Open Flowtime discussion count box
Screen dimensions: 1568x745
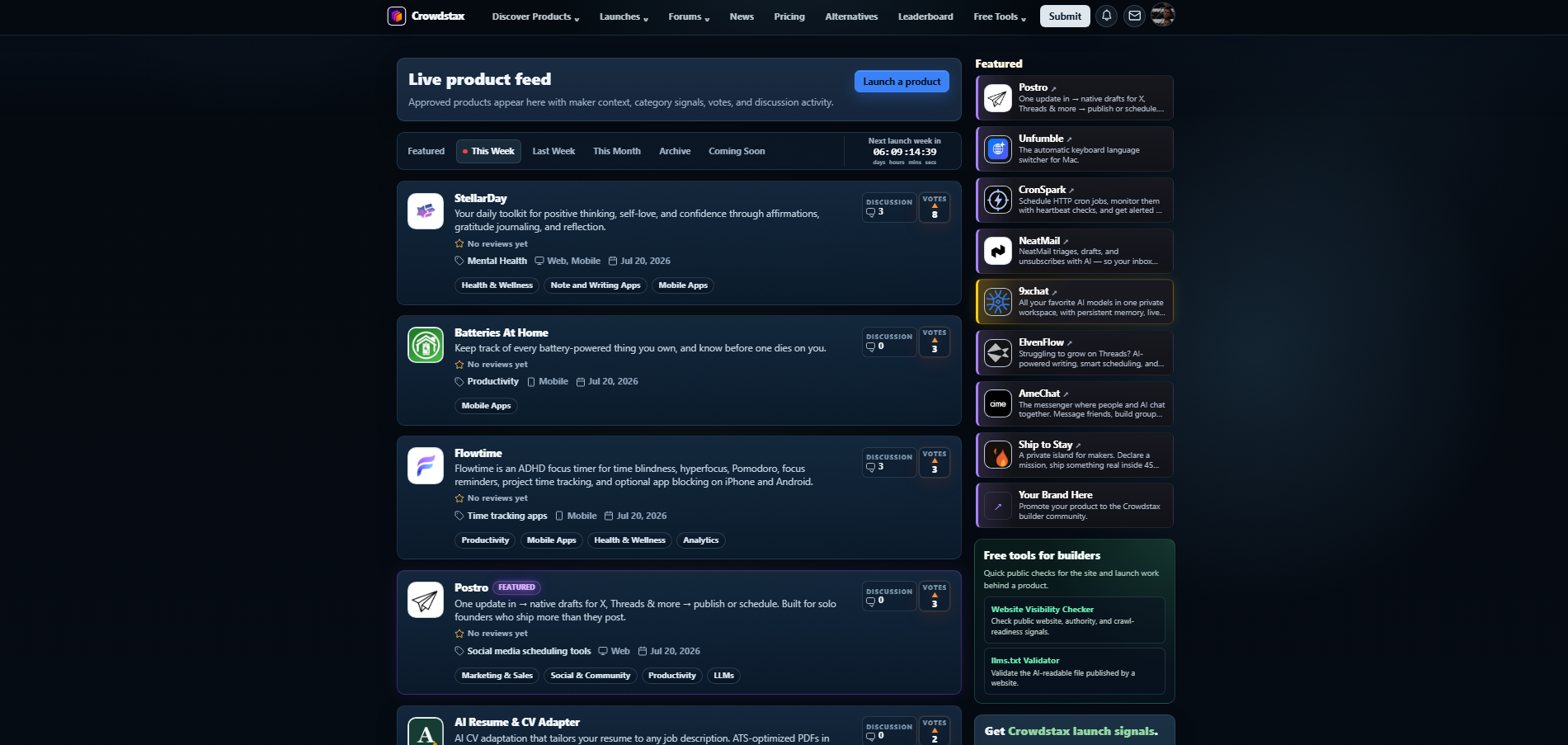pyautogui.click(x=889, y=462)
